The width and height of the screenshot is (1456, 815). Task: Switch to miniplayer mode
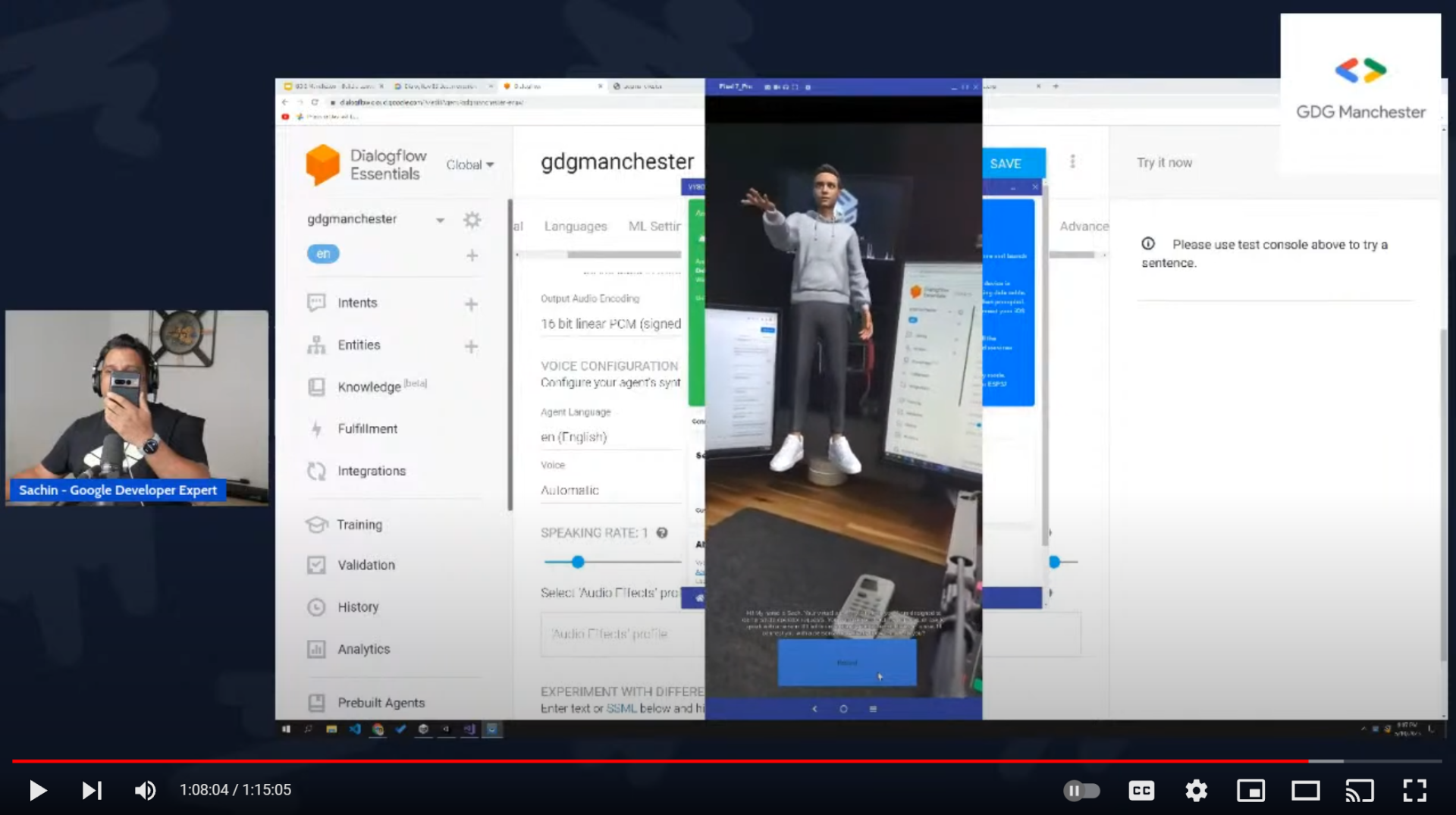(1250, 791)
